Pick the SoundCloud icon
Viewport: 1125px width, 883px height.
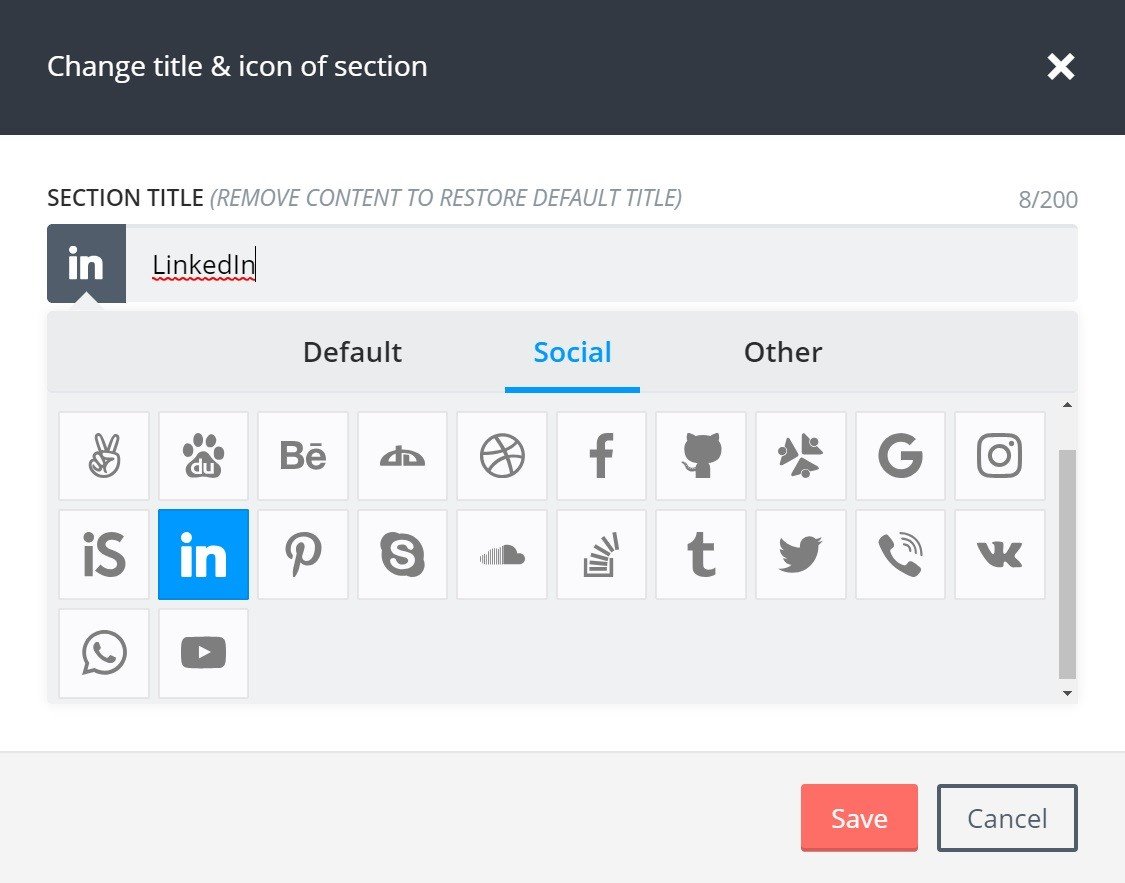coord(502,554)
